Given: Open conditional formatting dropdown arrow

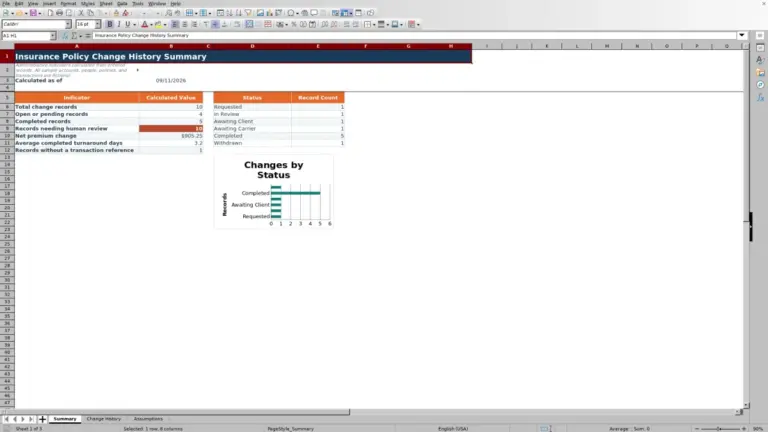Looking at the screenshot, I should tap(418, 24).
